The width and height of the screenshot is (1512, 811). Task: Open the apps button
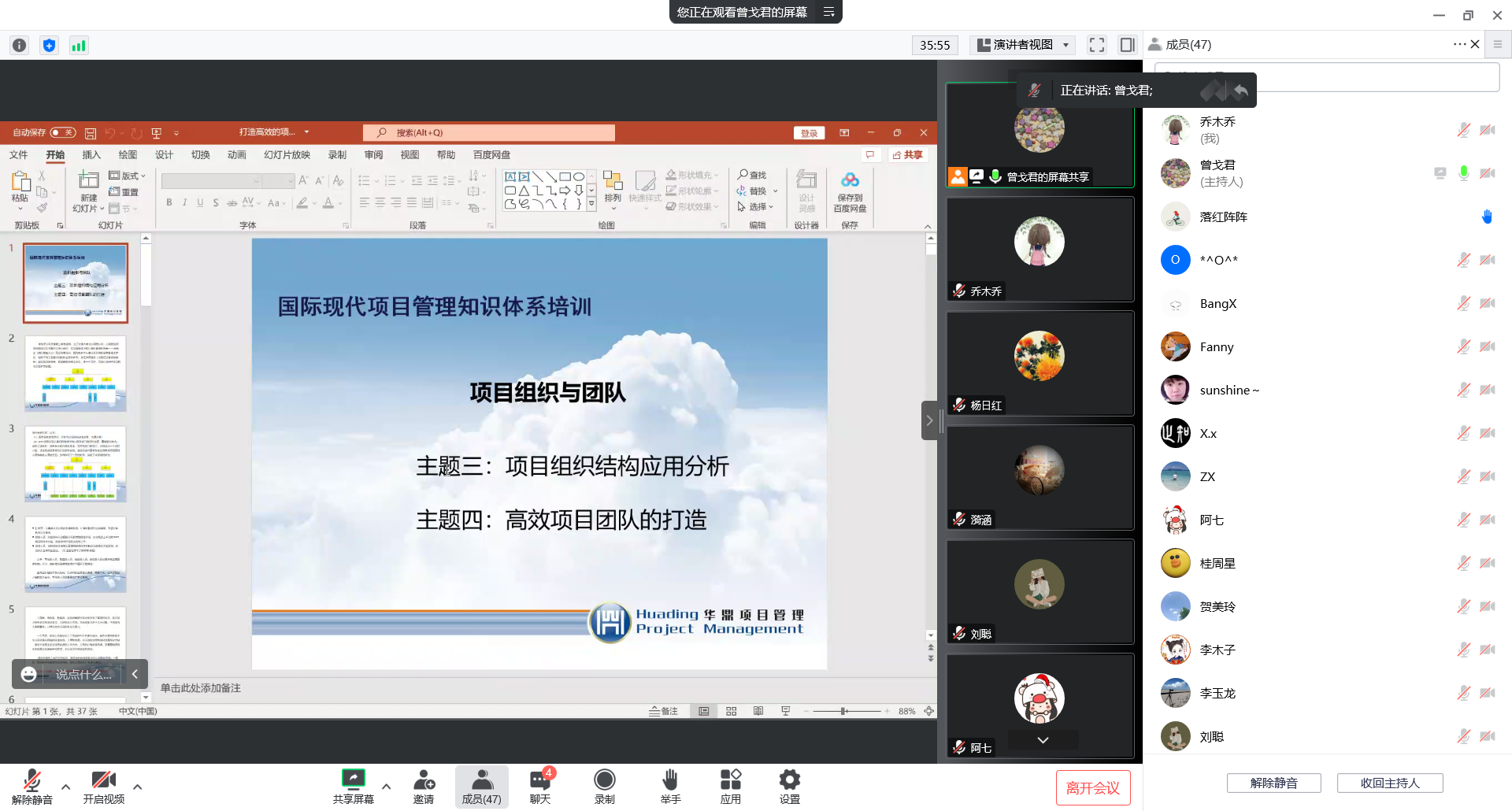coord(730,787)
